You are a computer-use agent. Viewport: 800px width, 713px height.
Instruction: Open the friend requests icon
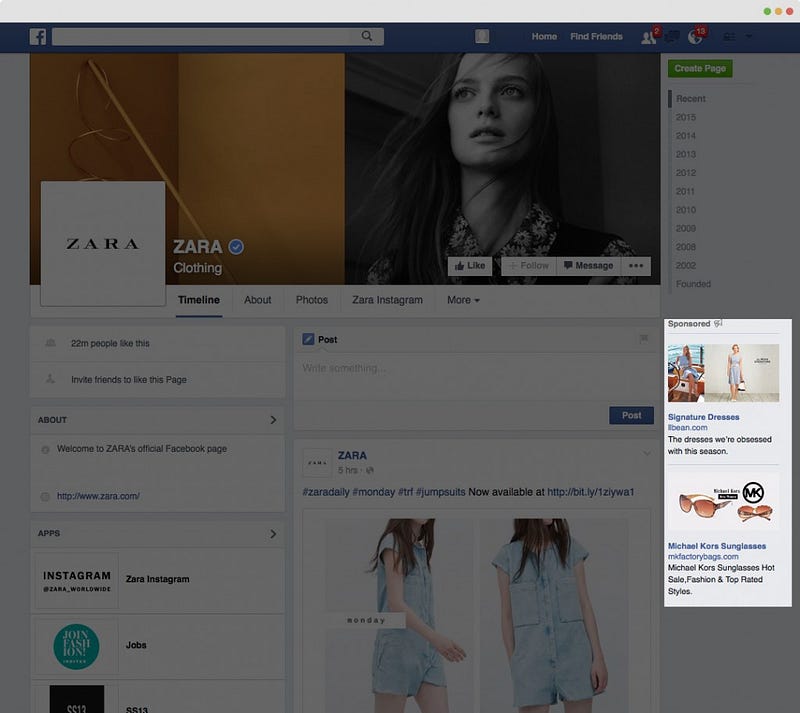[648, 37]
